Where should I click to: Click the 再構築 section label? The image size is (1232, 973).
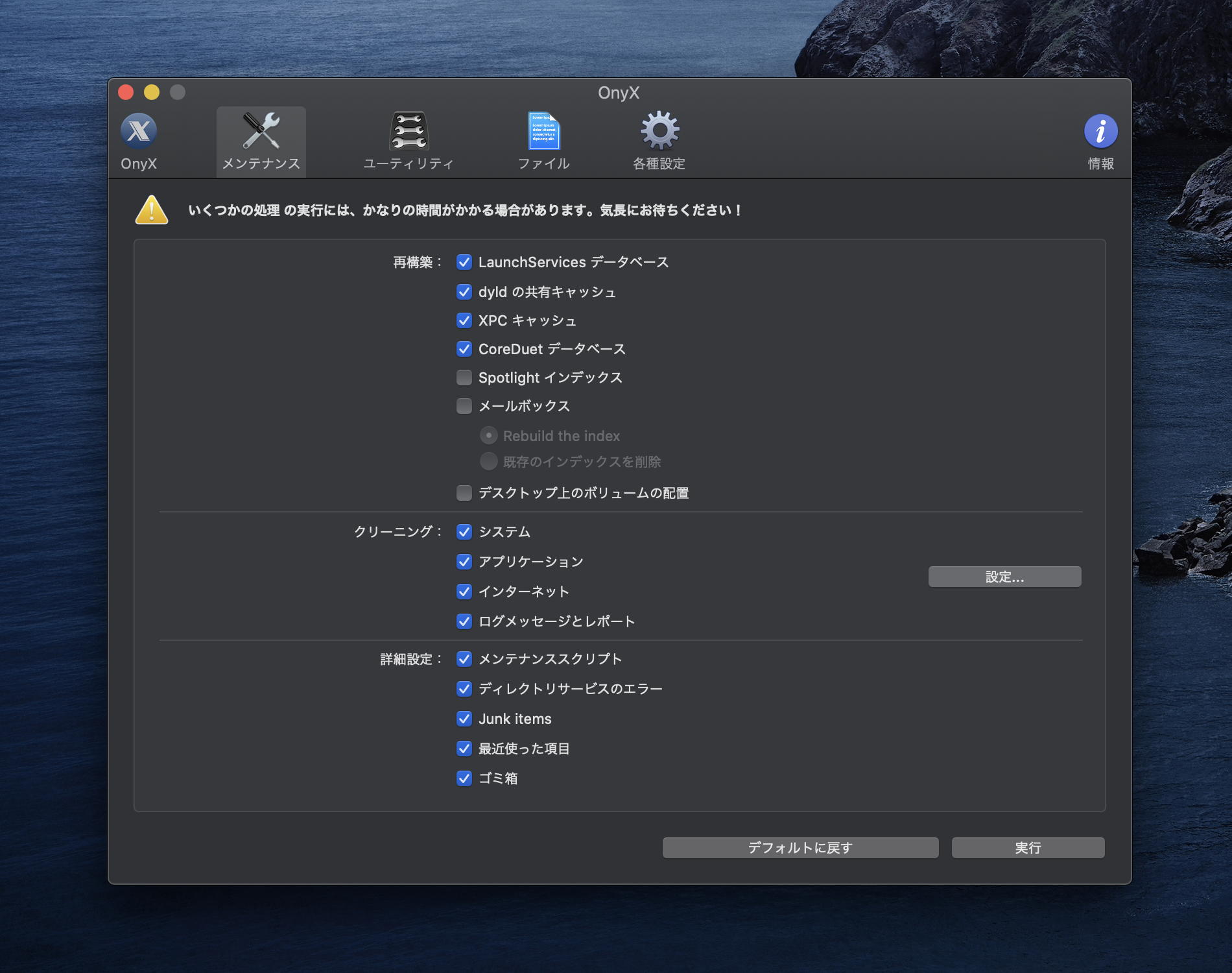pyautogui.click(x=418, y=262)
